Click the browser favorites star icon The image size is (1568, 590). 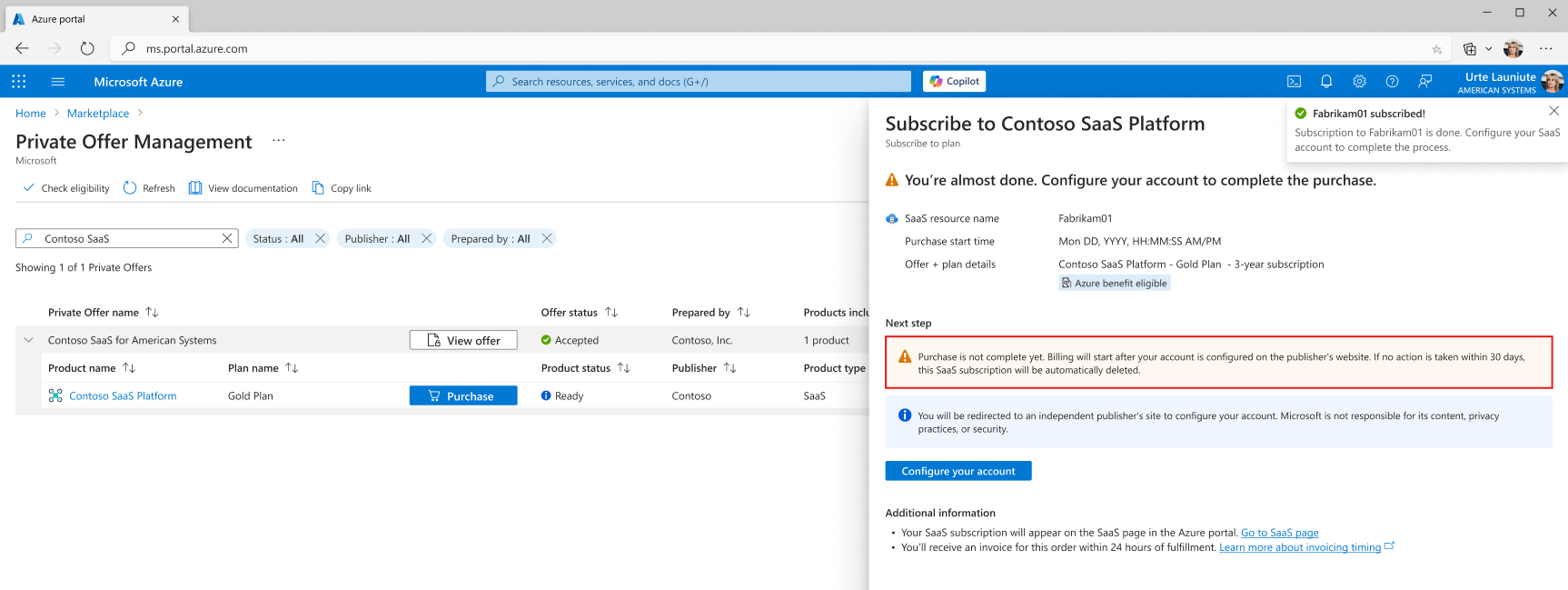1436,49
